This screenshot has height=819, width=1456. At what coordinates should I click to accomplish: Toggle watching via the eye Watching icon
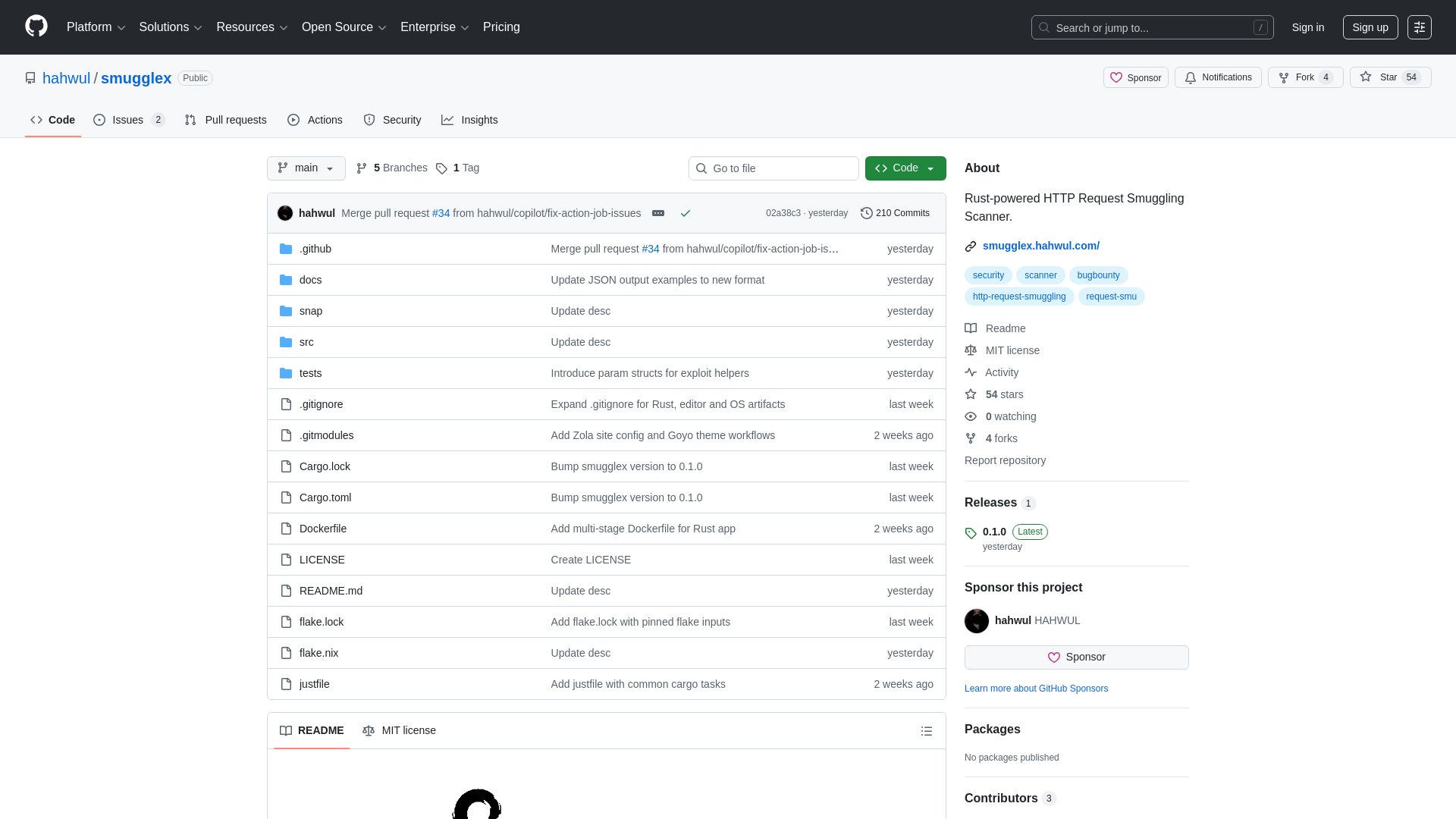click(971, 416)
